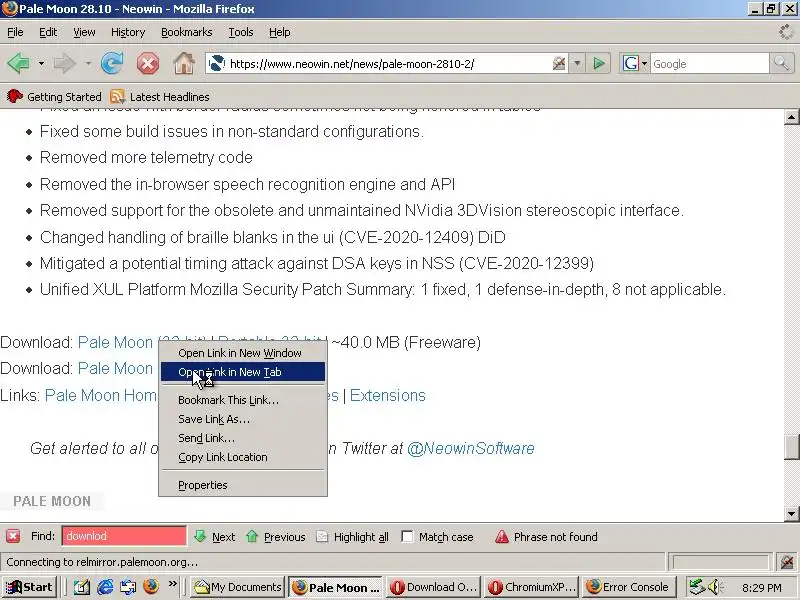Viewport: 800px width, 600px height.
Task: Expand the quick launch overflow chevron
Action: 172,583
